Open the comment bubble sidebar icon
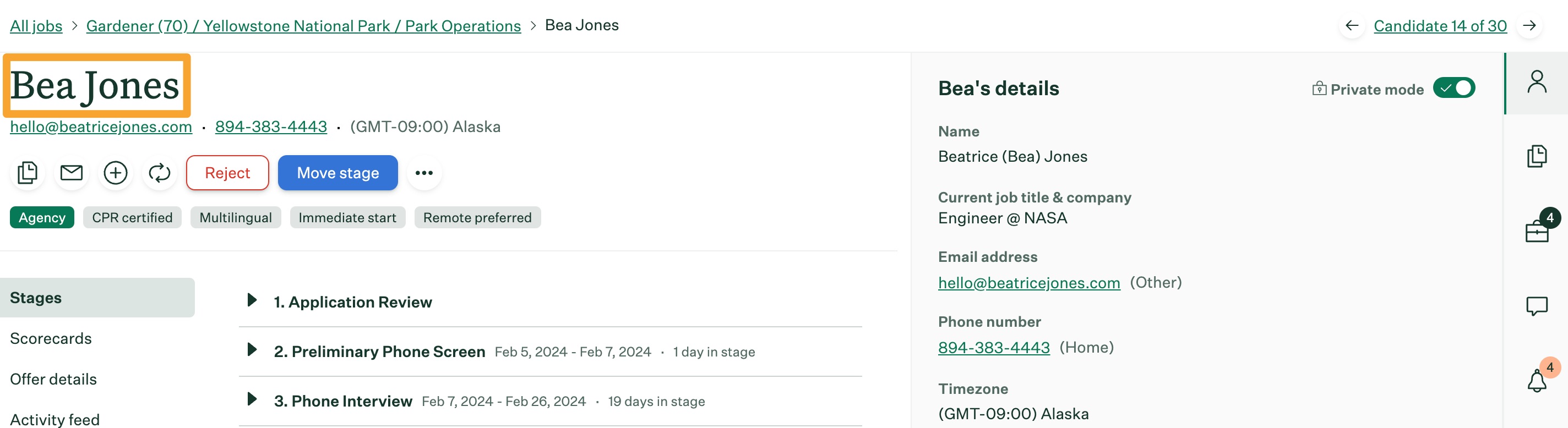 point(1537,306)
